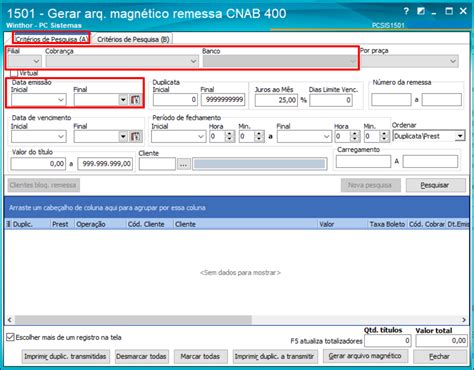Open calendar icon beside Data emissão Final
The width and height of the screenshot is (474, 370).
click(135, 100)
